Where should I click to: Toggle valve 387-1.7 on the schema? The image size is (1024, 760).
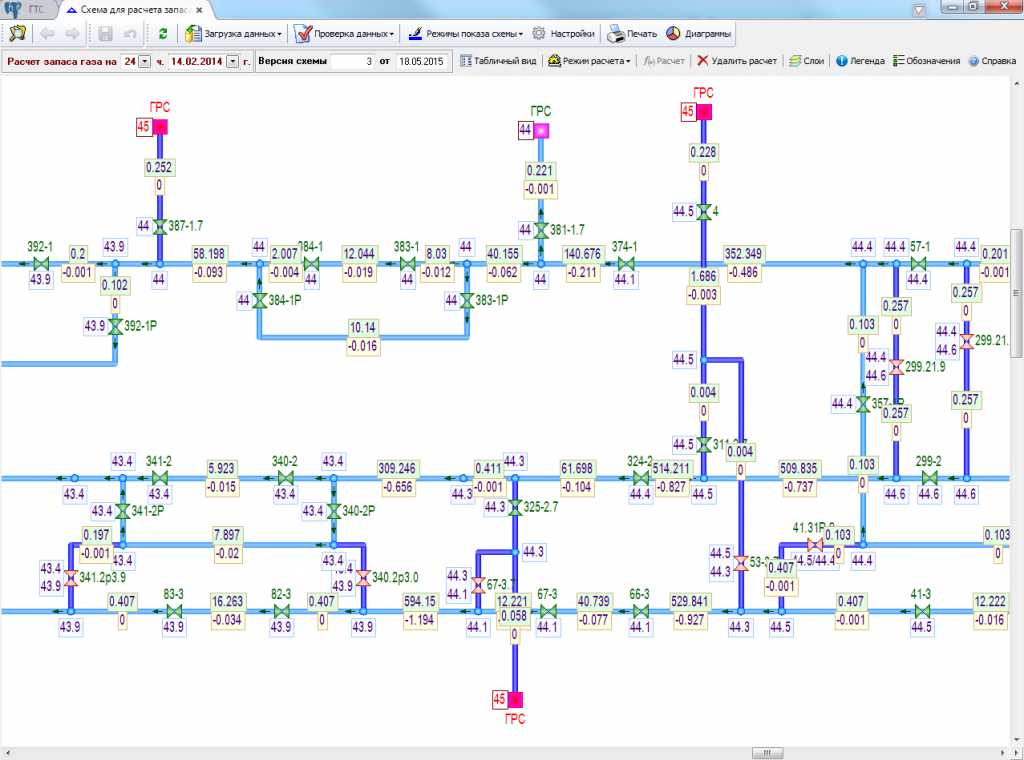coord(159,227)
